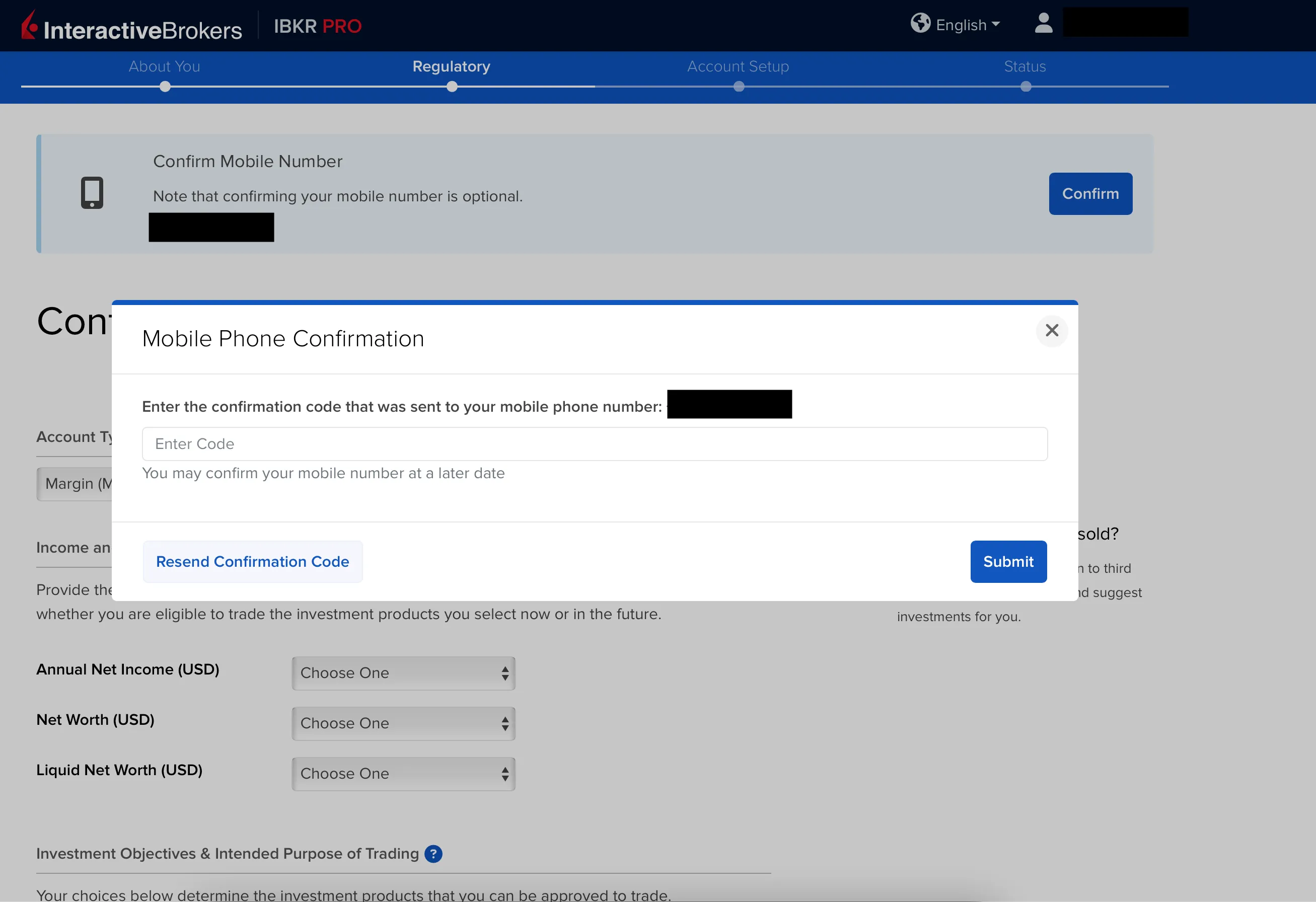1316x902 pixels.
Task: Focus the Enter Code input field
Action: tap(595, 444)
